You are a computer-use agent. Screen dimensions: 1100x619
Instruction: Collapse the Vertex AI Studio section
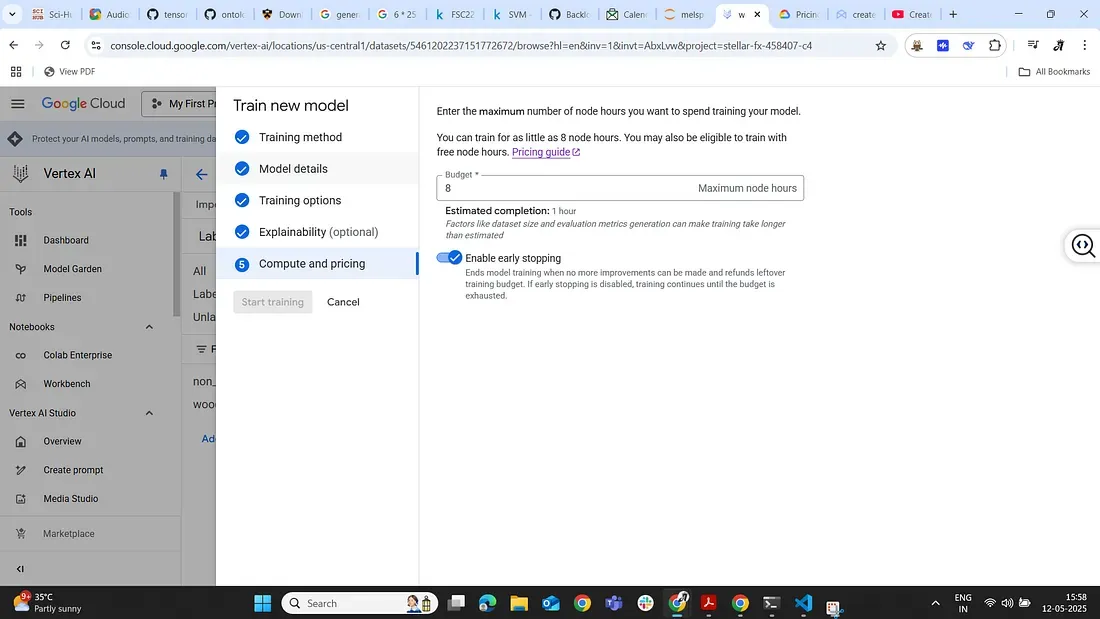149,412
